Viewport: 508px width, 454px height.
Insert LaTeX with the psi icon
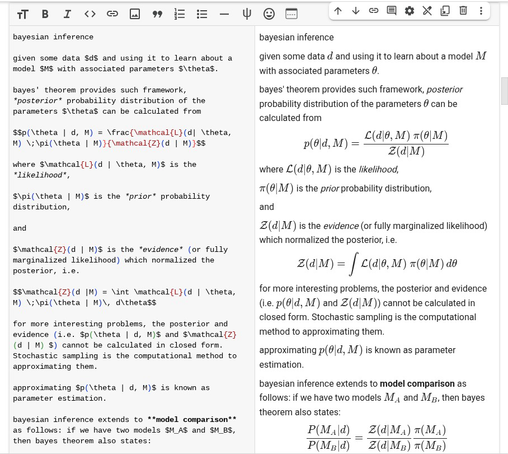point(247,14)
